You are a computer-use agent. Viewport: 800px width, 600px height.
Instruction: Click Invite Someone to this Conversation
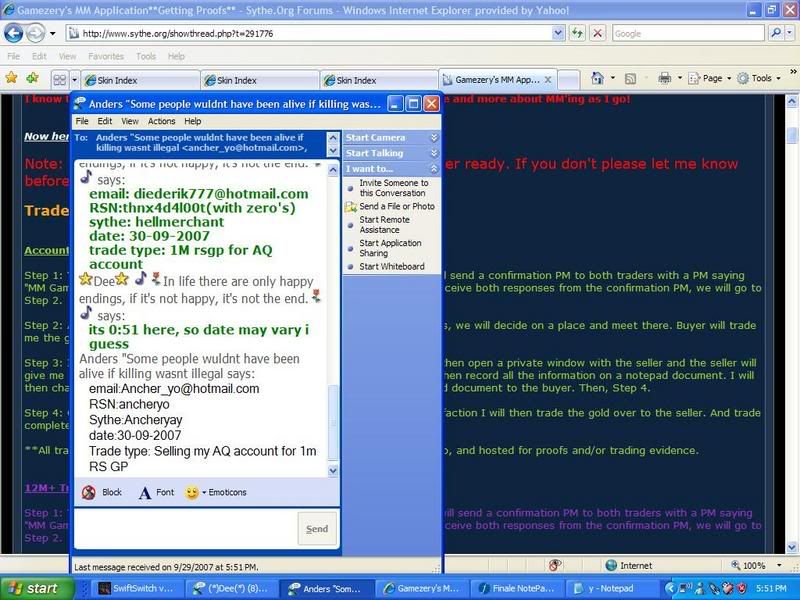pyautogui.click(x=393, y=188)
